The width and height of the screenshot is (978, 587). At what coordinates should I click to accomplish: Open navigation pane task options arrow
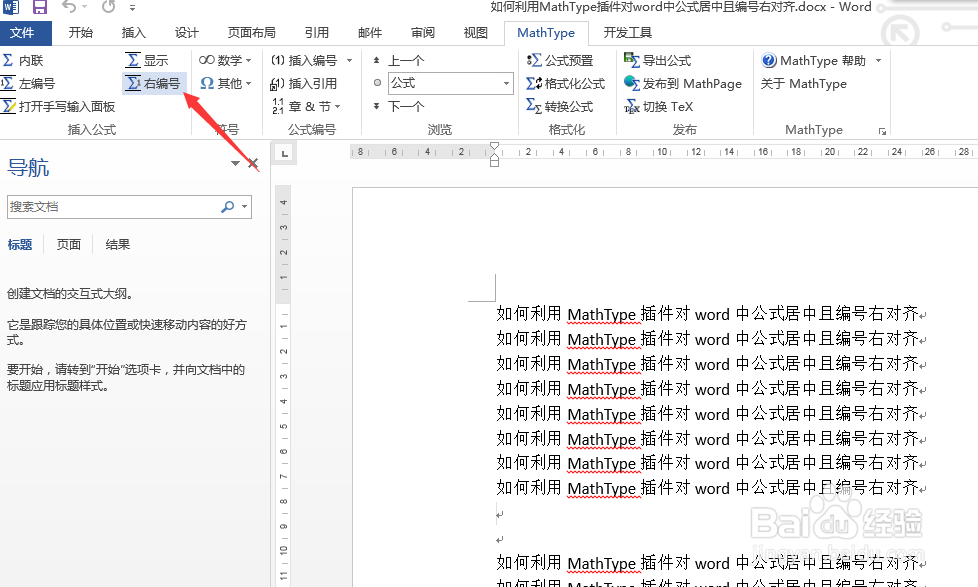pyautogui.click(x=235, y=164)
